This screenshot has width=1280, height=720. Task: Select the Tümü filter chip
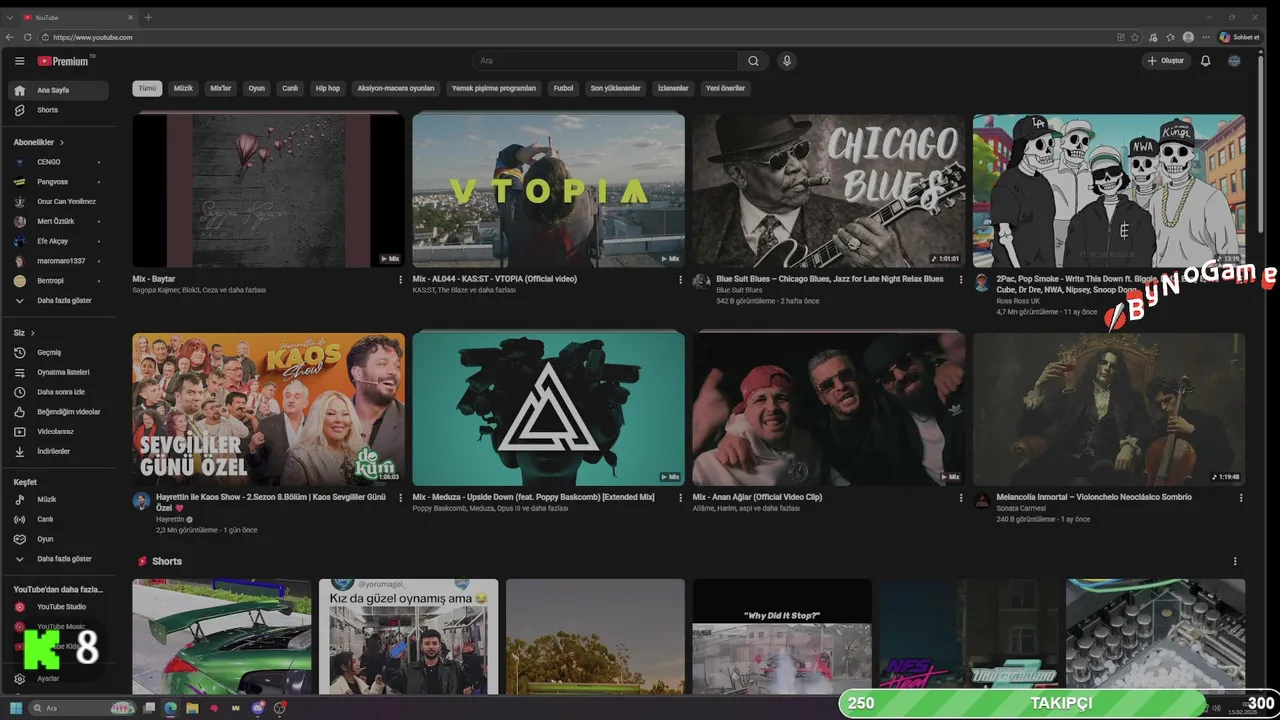click(x=148, y=88)
